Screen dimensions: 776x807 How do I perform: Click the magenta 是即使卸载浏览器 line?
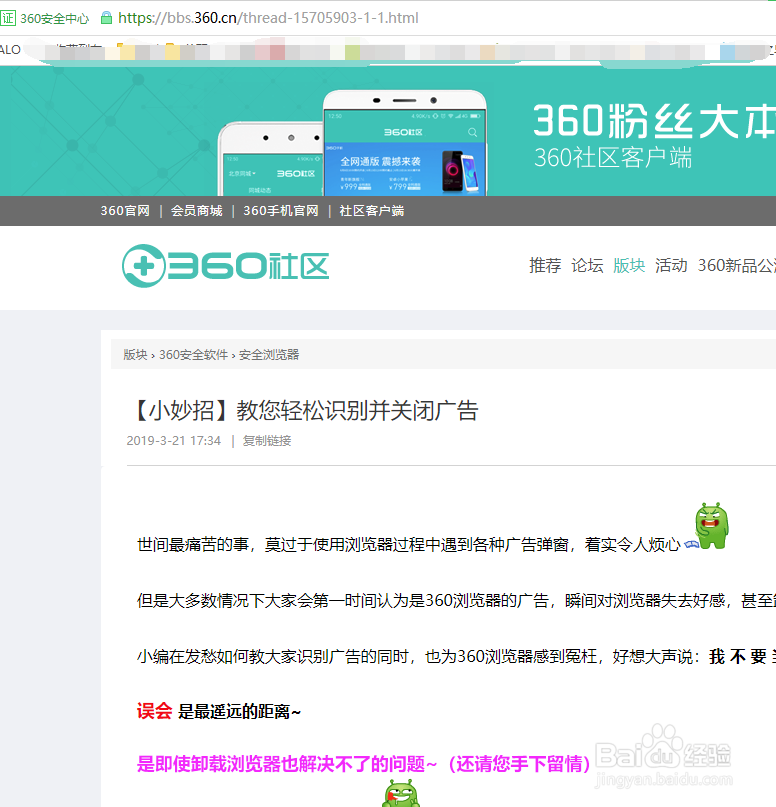(364, 764)
